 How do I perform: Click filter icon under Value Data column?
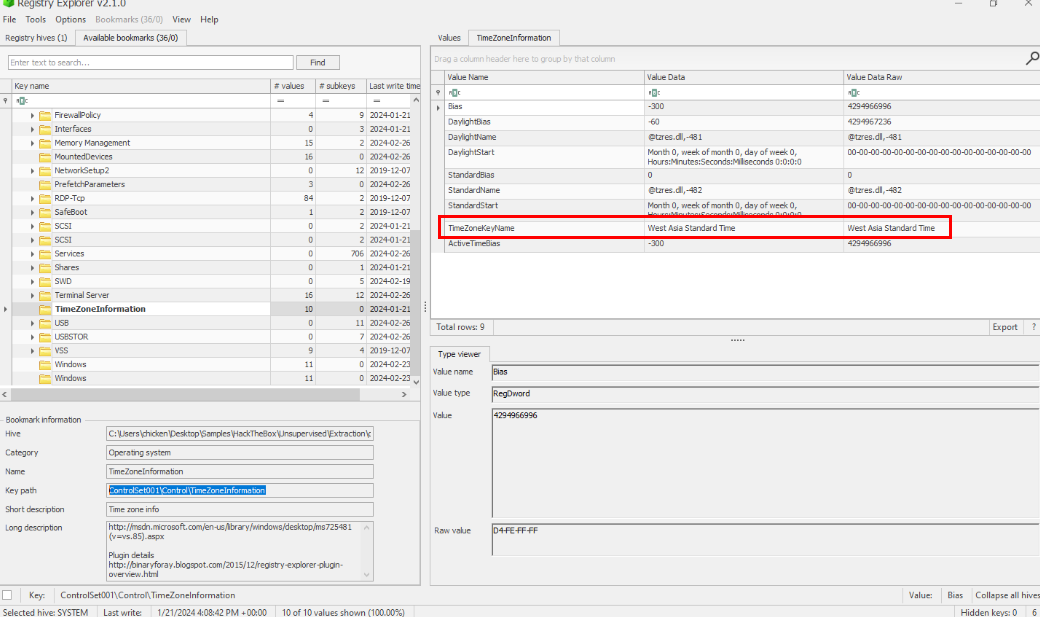[653, 92]
